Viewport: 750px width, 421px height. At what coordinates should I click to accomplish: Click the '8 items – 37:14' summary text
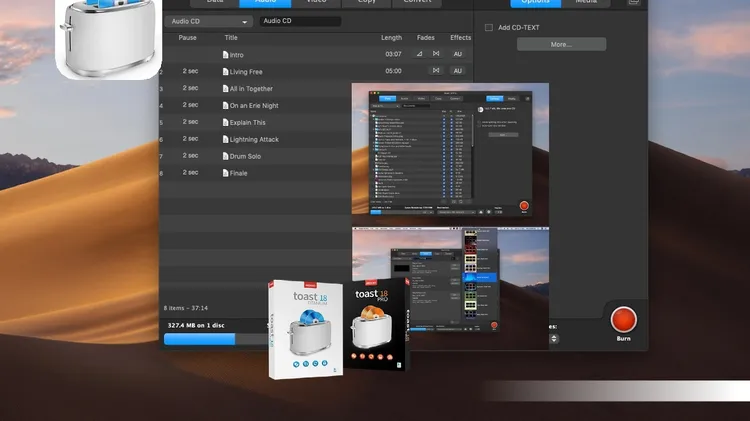tap(186, 308)
